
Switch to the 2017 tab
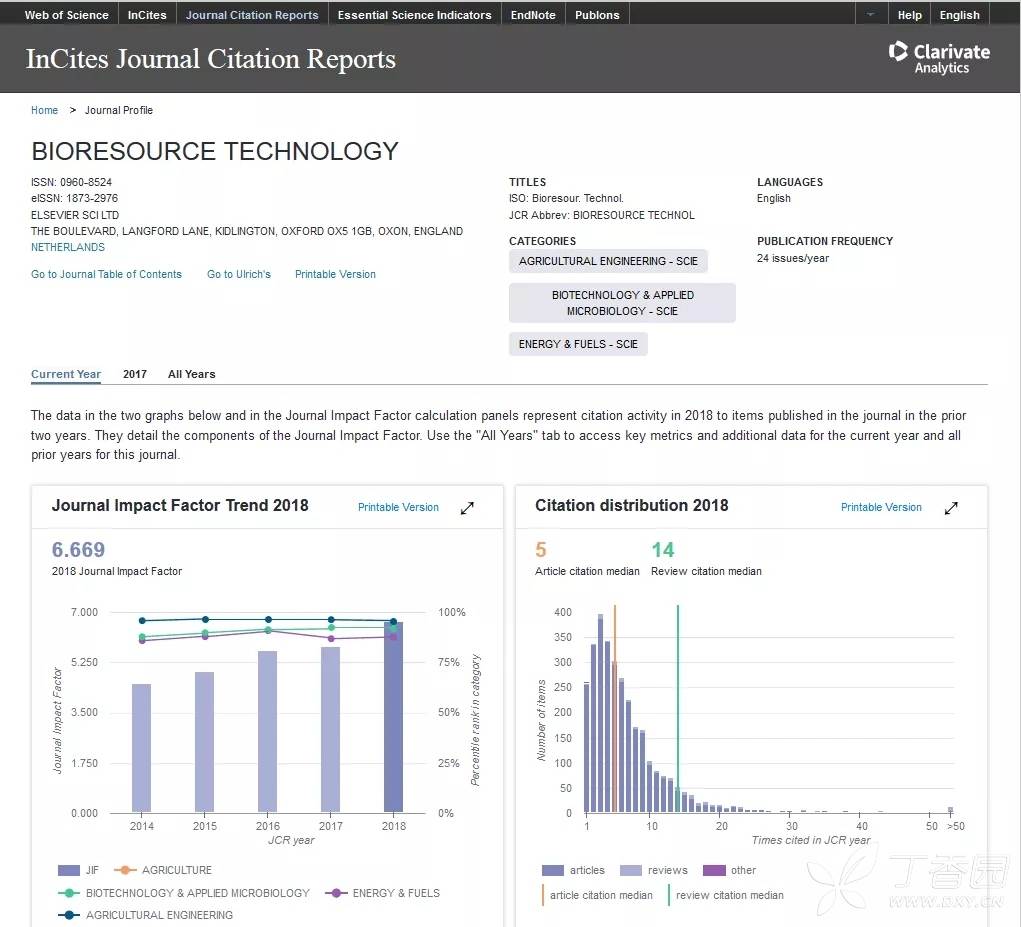coord(135,374)
